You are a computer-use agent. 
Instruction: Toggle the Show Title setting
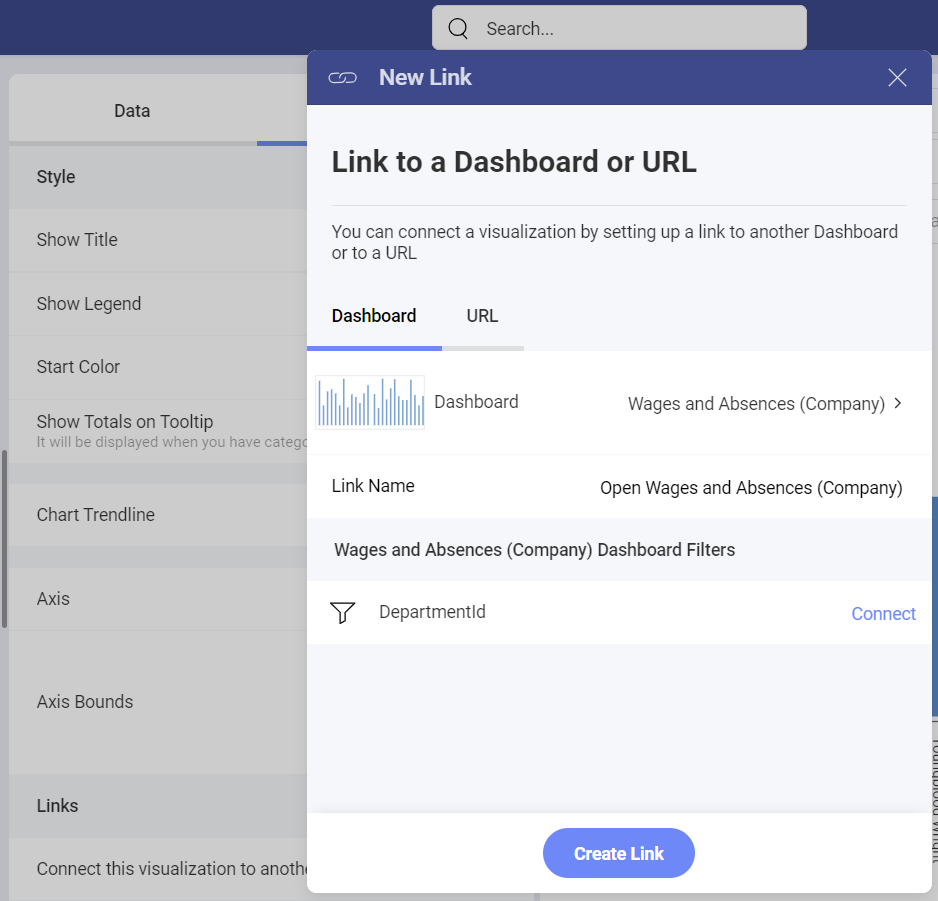pos(77,240)
